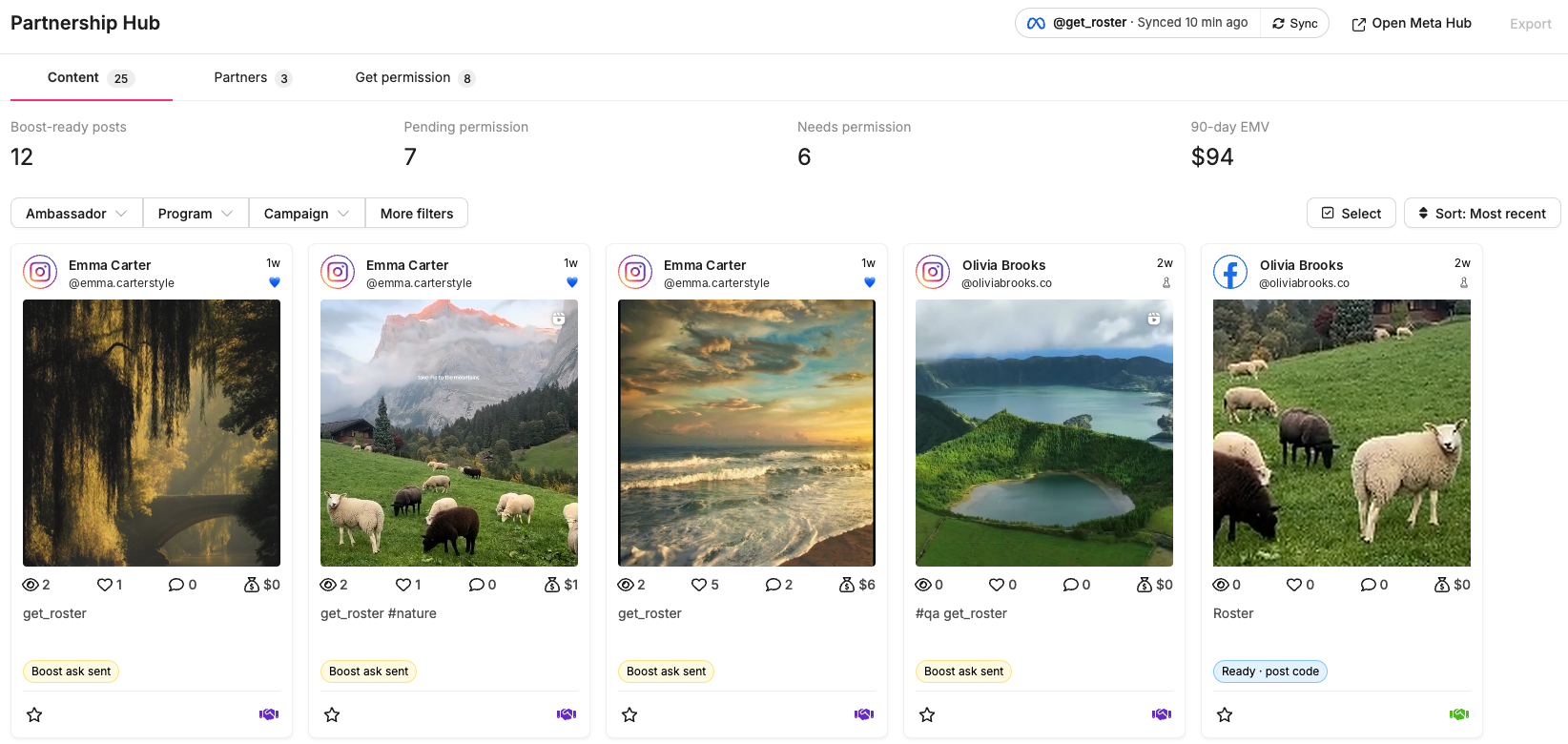Click the @oliviabrooks.co handle on the #qa post
The width and height of the screenshot is (1568, 744).
click(x=1006, y=283)
